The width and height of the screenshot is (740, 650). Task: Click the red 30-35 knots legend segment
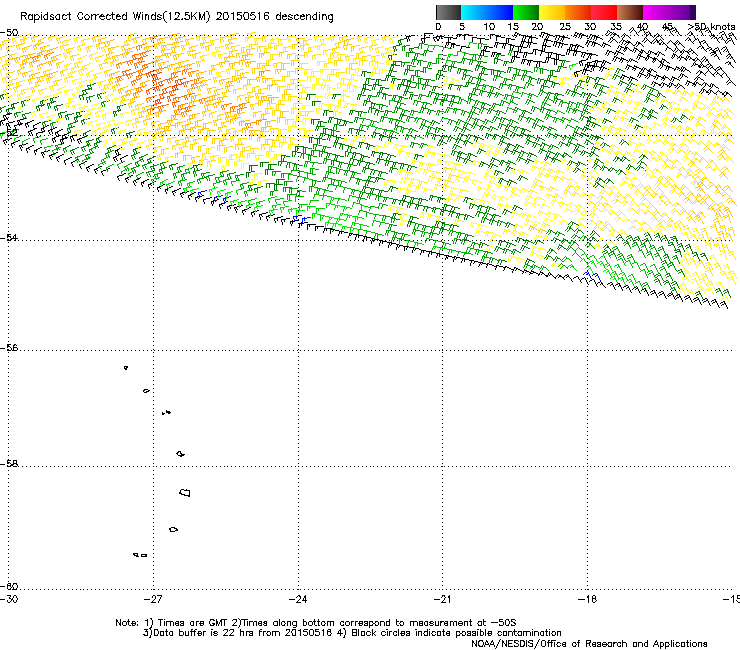click(x=604, y=12)
